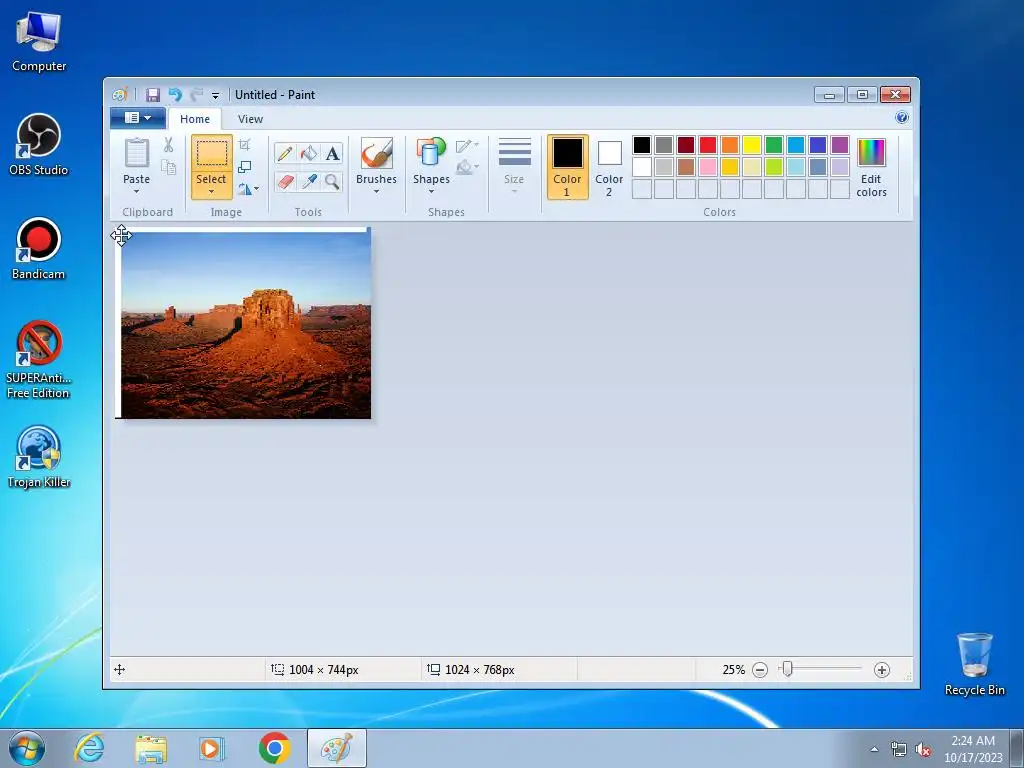This screenshot has width=1024, height=768.
Task: Open the Bandicam desktop shortcut
Action: click(39, 249)
